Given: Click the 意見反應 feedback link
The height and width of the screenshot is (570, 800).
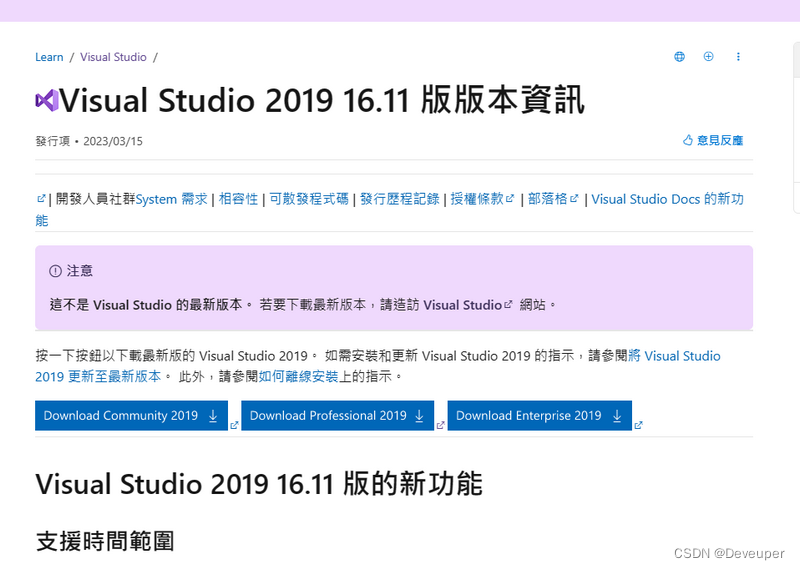Looking at the screenshot, I should (720, 140).
